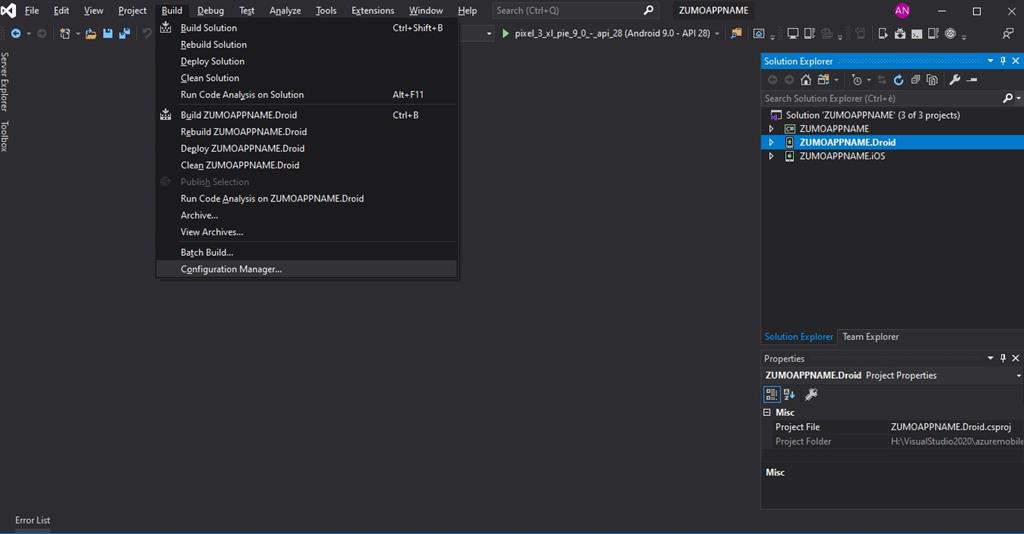Select View Archives... menu entry
This screenshot has height=534, width=1024.
tap(306, 232)
